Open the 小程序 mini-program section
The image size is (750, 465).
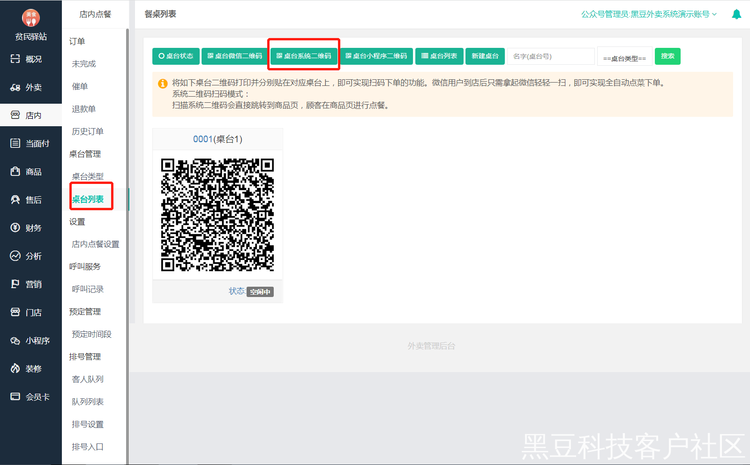tap(30, 341)
